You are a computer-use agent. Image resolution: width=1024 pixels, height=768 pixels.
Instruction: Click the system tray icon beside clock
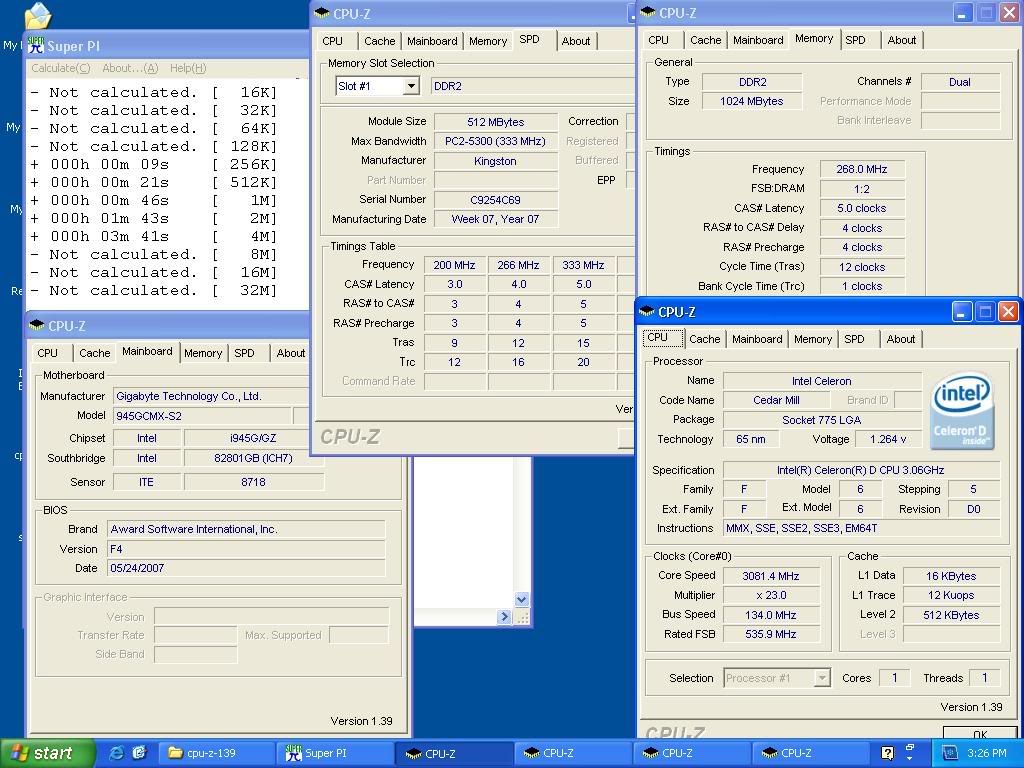pyautogui.click(x=949, y=753)
